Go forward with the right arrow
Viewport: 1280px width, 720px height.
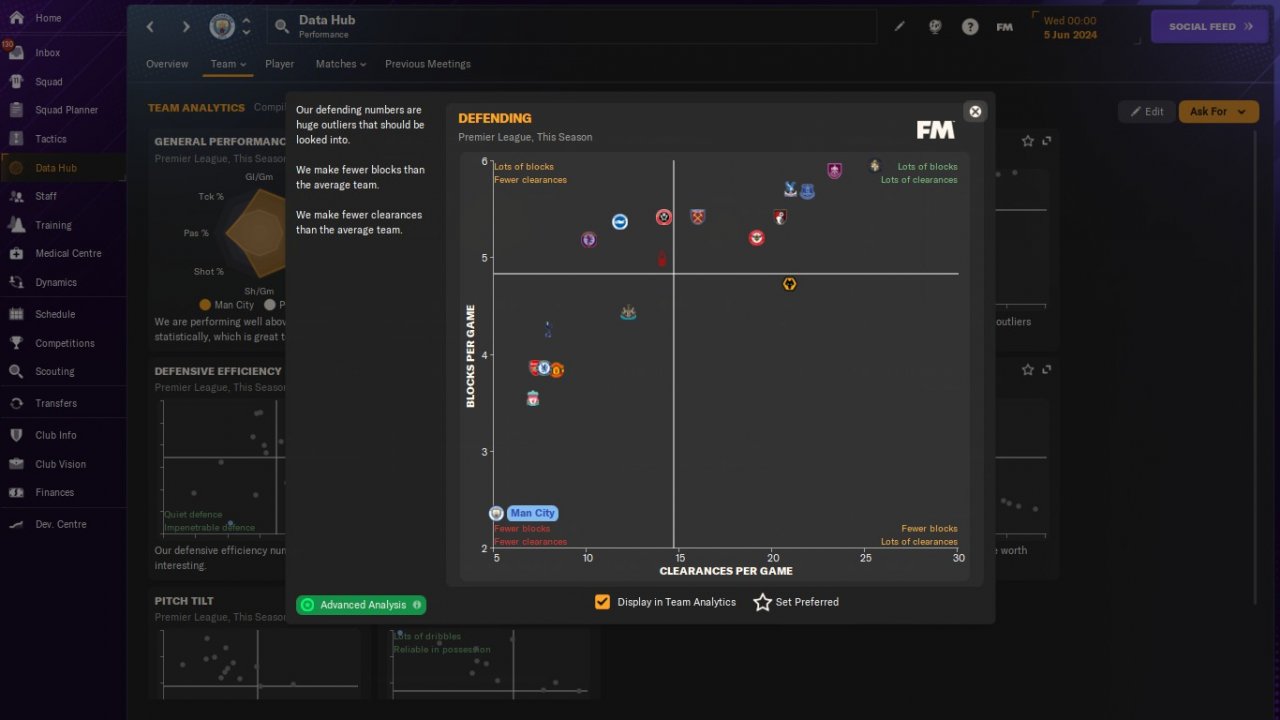[186, 27]
